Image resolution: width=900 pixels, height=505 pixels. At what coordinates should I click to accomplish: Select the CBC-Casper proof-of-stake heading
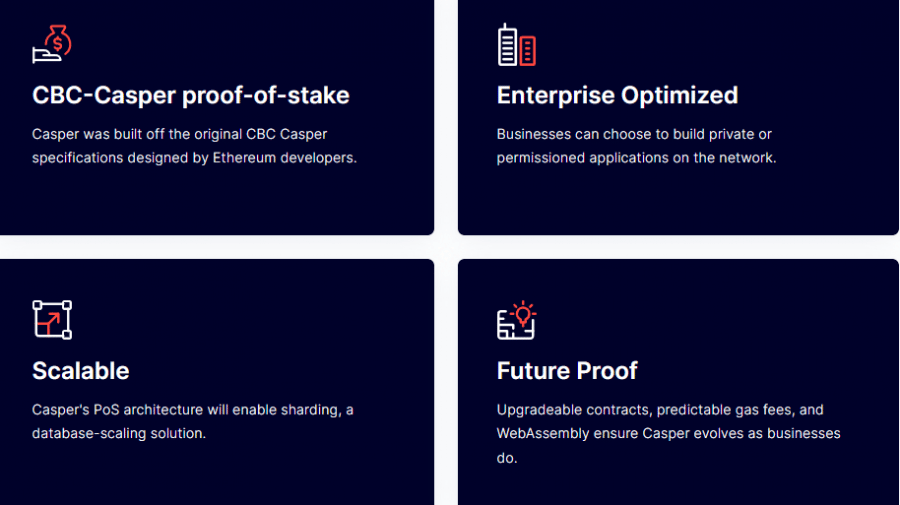coord(191,95)
